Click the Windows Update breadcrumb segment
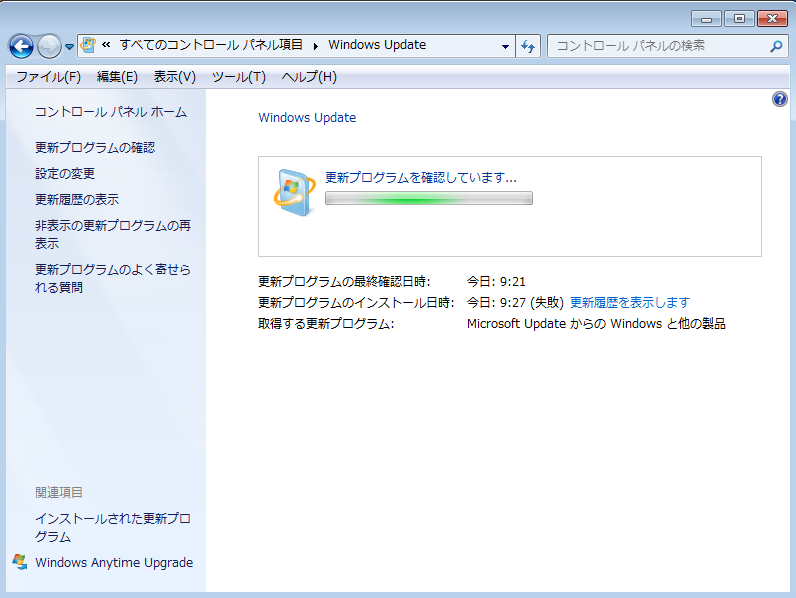This screenshot has width=796, height=598. (x=377, y=45)
